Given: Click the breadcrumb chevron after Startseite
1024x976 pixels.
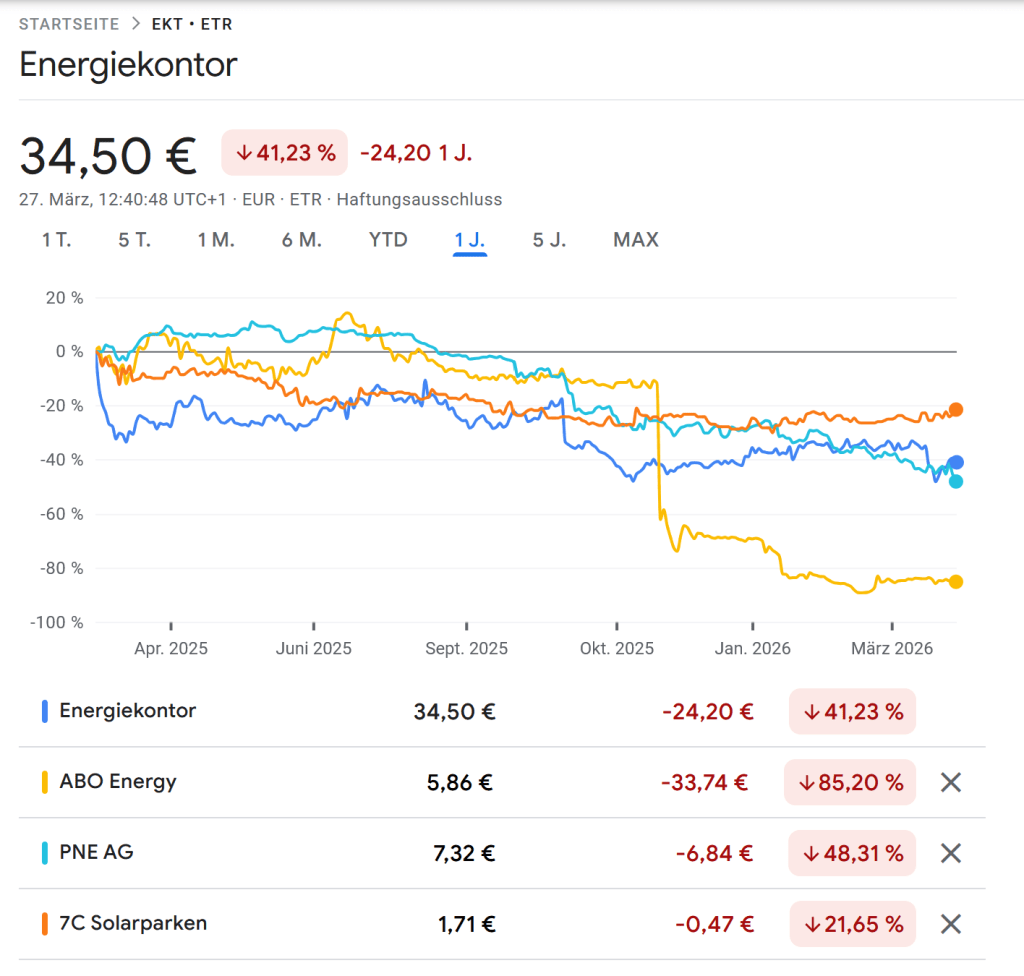Looking at the screenshot, I should tap(136, 24).
